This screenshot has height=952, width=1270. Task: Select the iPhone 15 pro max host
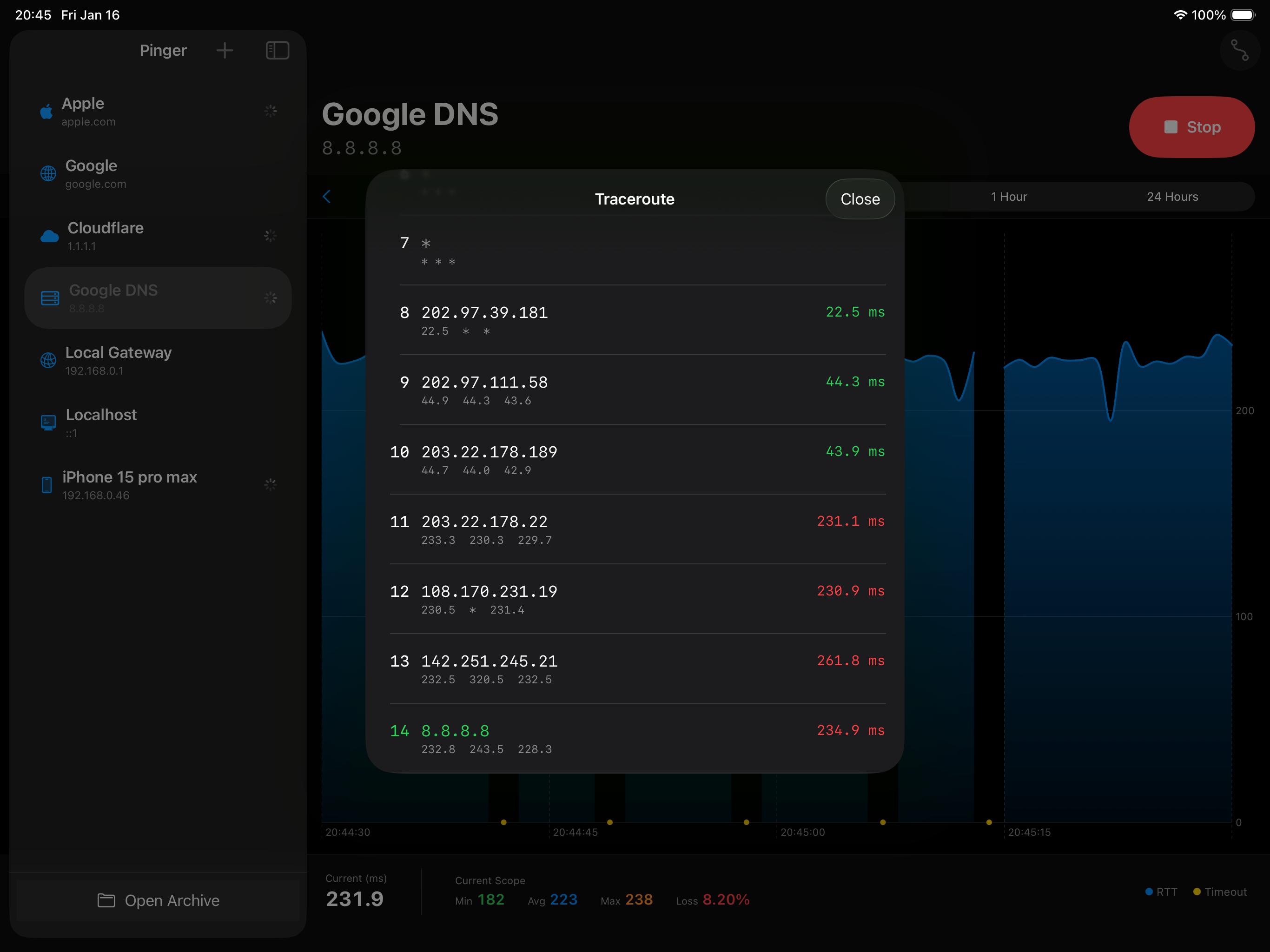(158, 485)
